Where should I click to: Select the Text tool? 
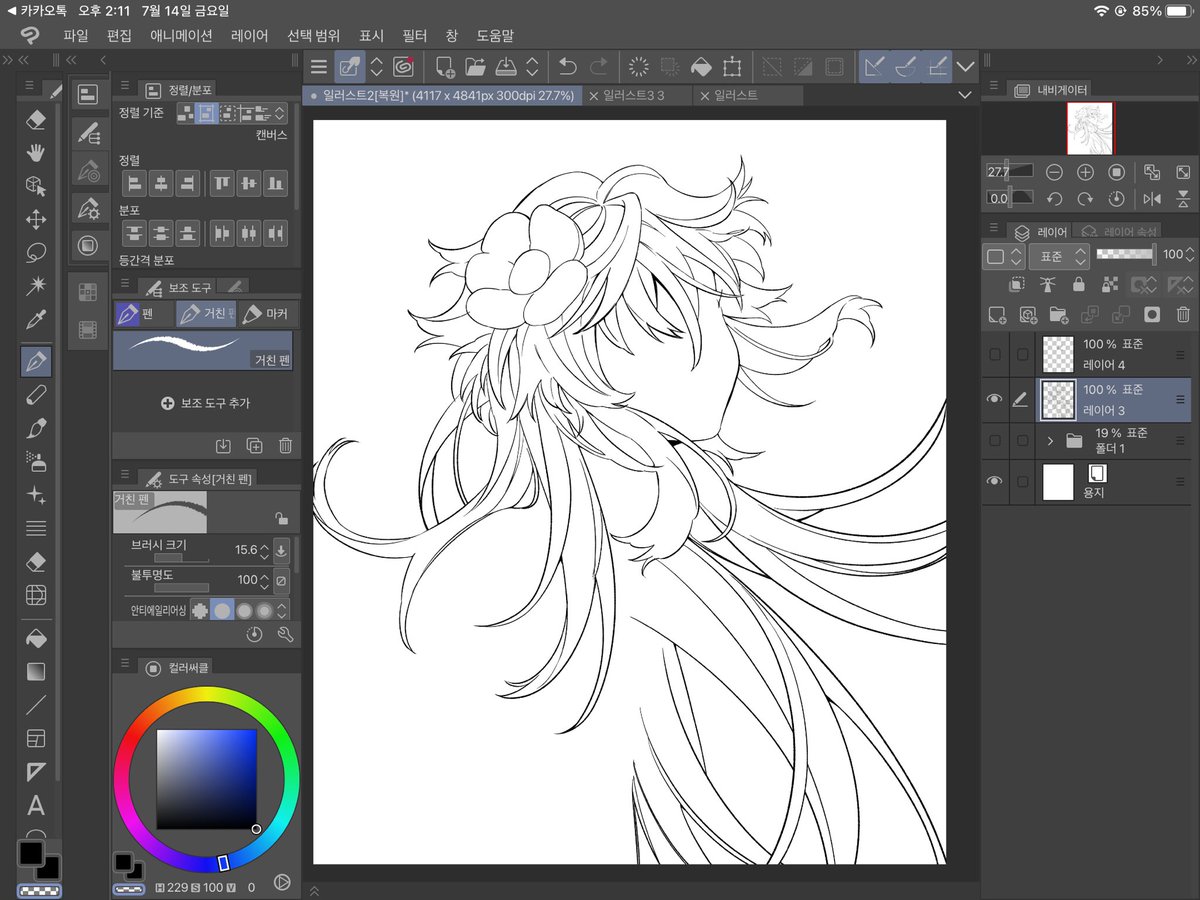(36, 805)
